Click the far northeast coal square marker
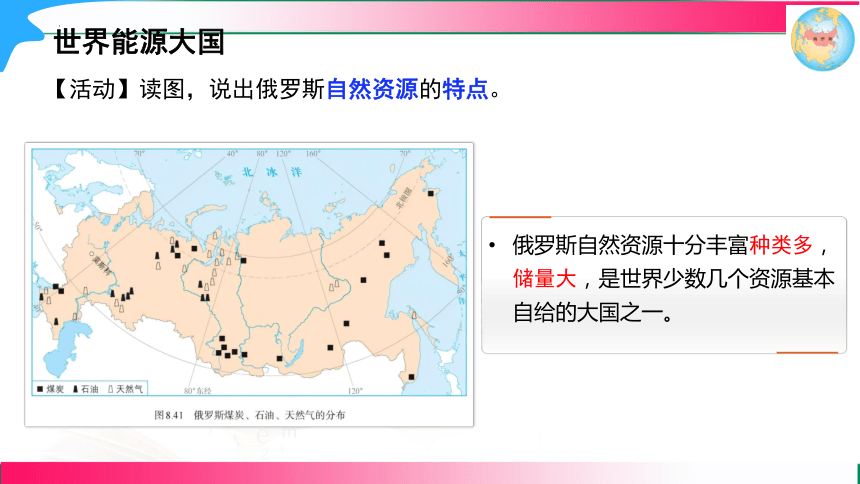The image size is (860, 484). point(431,193)
